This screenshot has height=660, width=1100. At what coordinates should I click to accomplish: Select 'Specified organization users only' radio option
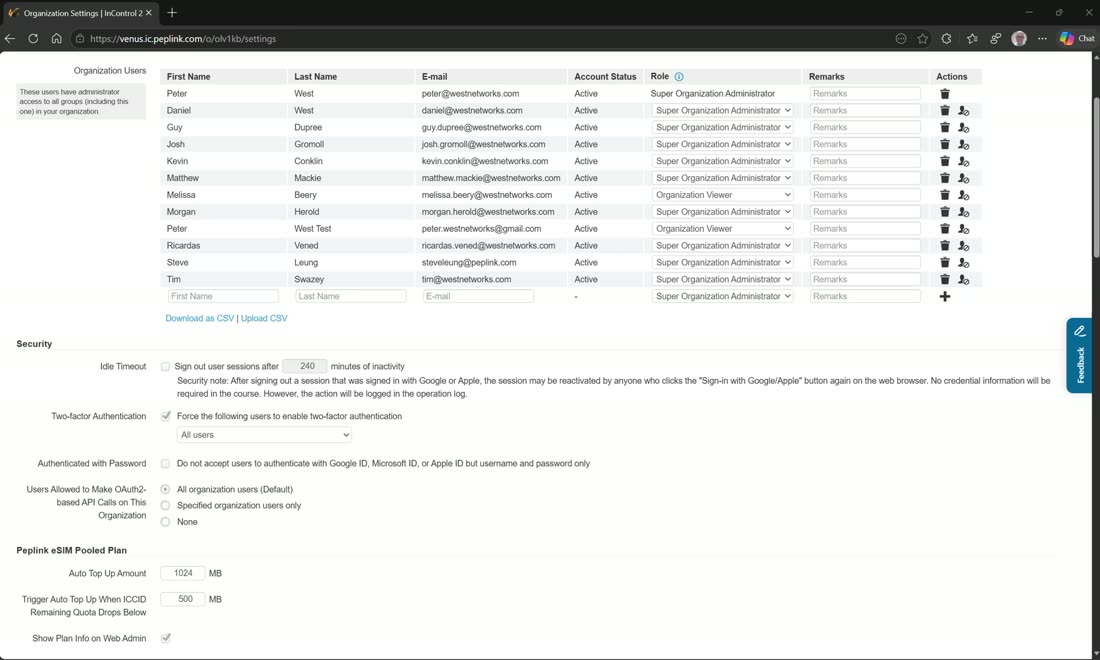(166, 505)
